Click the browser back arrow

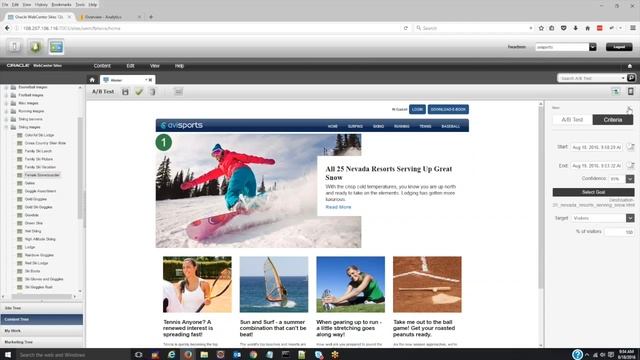click(x=7, y=28)
